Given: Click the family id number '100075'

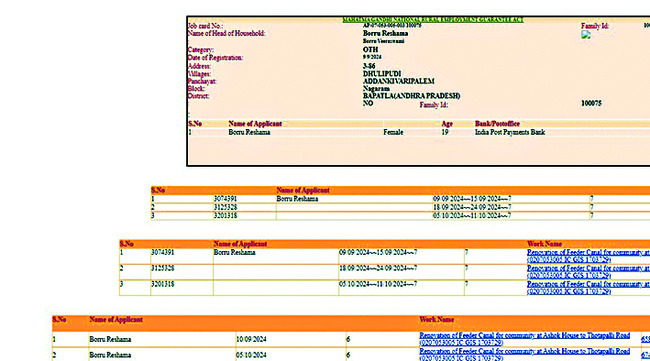Looking at the screenshot, I should (x=591, y=103).
